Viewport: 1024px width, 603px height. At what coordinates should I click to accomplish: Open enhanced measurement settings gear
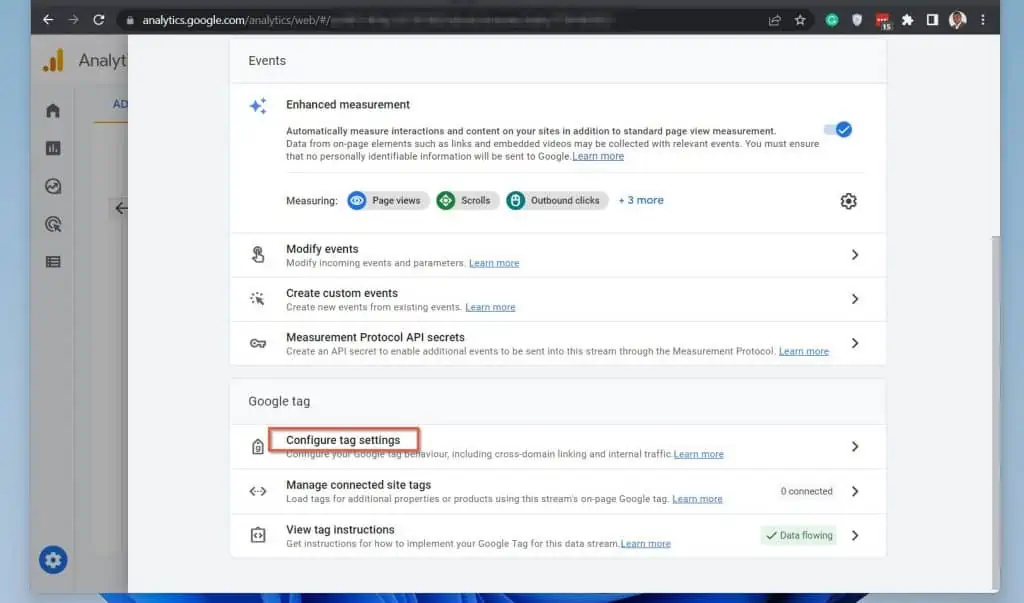pyautogui.click(x=848, y=201)
